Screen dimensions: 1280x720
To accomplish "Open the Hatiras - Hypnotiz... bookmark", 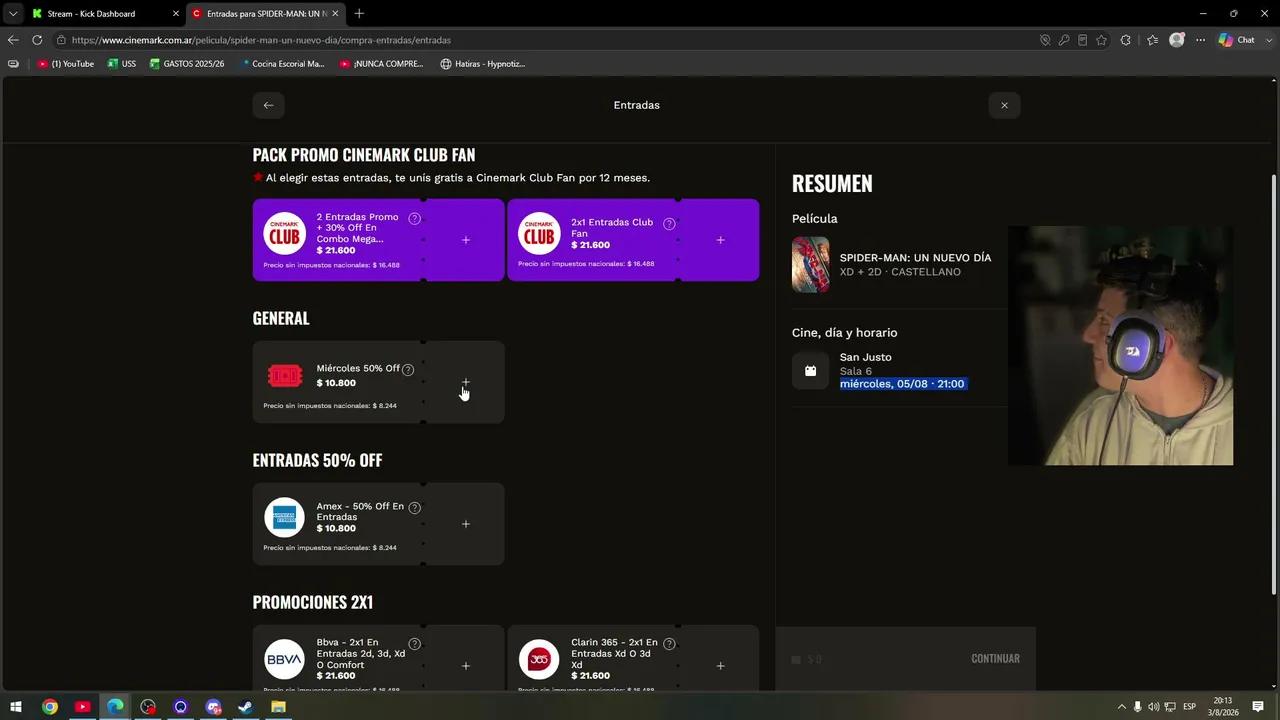I will [x=482, y=64].
